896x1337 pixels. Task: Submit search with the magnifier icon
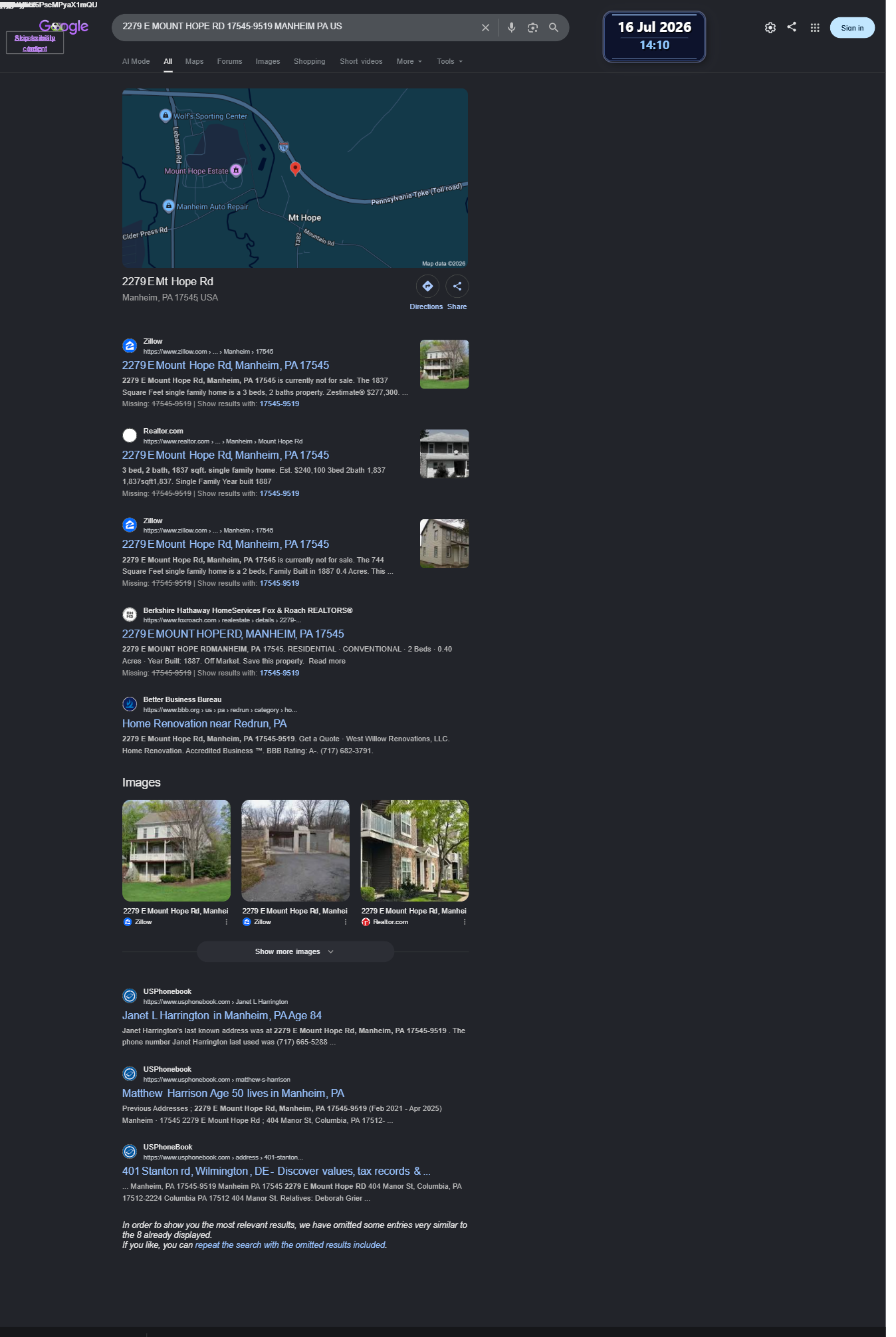pos(554,28)
